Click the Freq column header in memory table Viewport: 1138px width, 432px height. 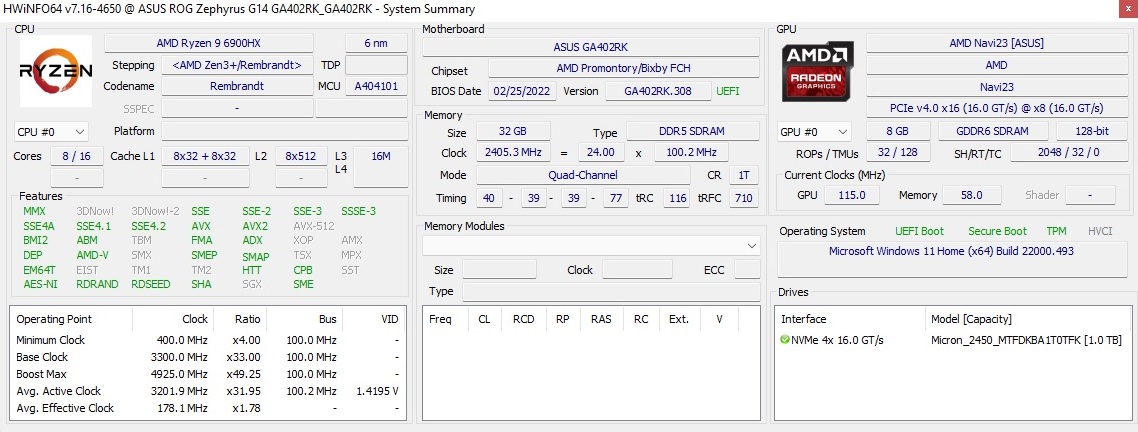tap(440, 319)
